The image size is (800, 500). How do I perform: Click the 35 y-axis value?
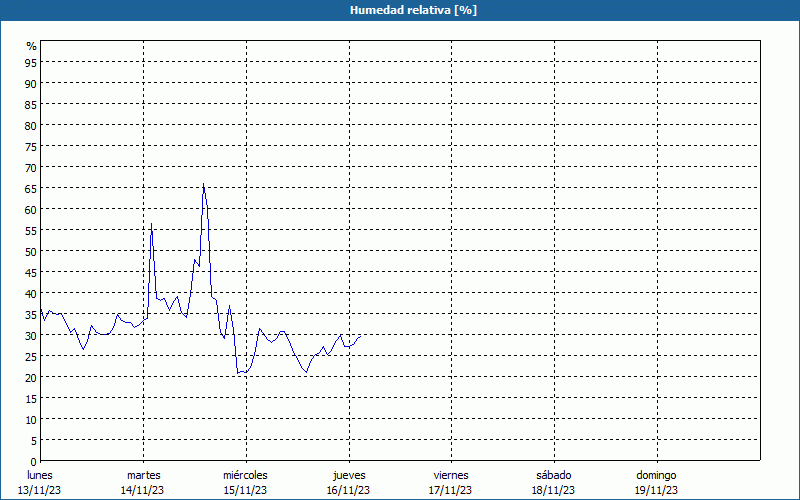coord(31,315)
